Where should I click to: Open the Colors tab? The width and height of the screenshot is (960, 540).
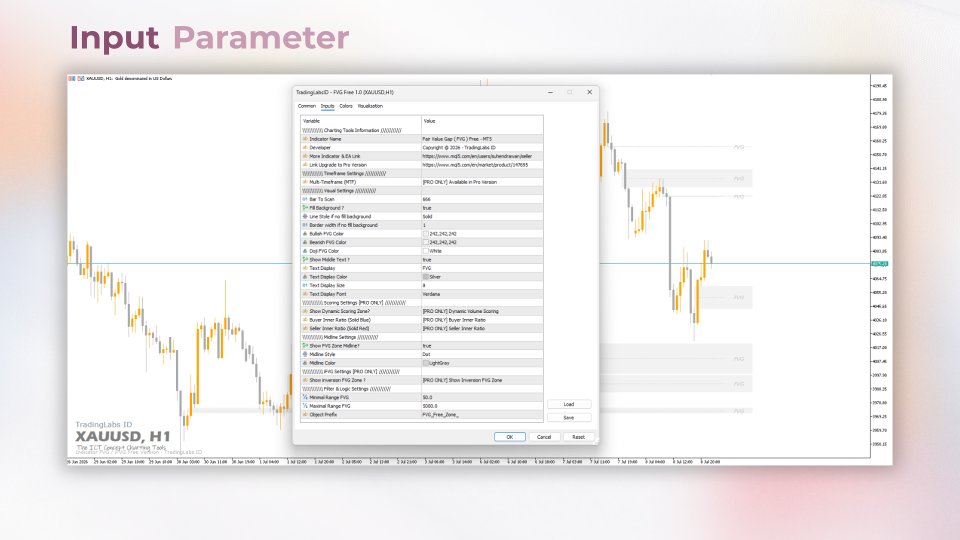(346, 106)
